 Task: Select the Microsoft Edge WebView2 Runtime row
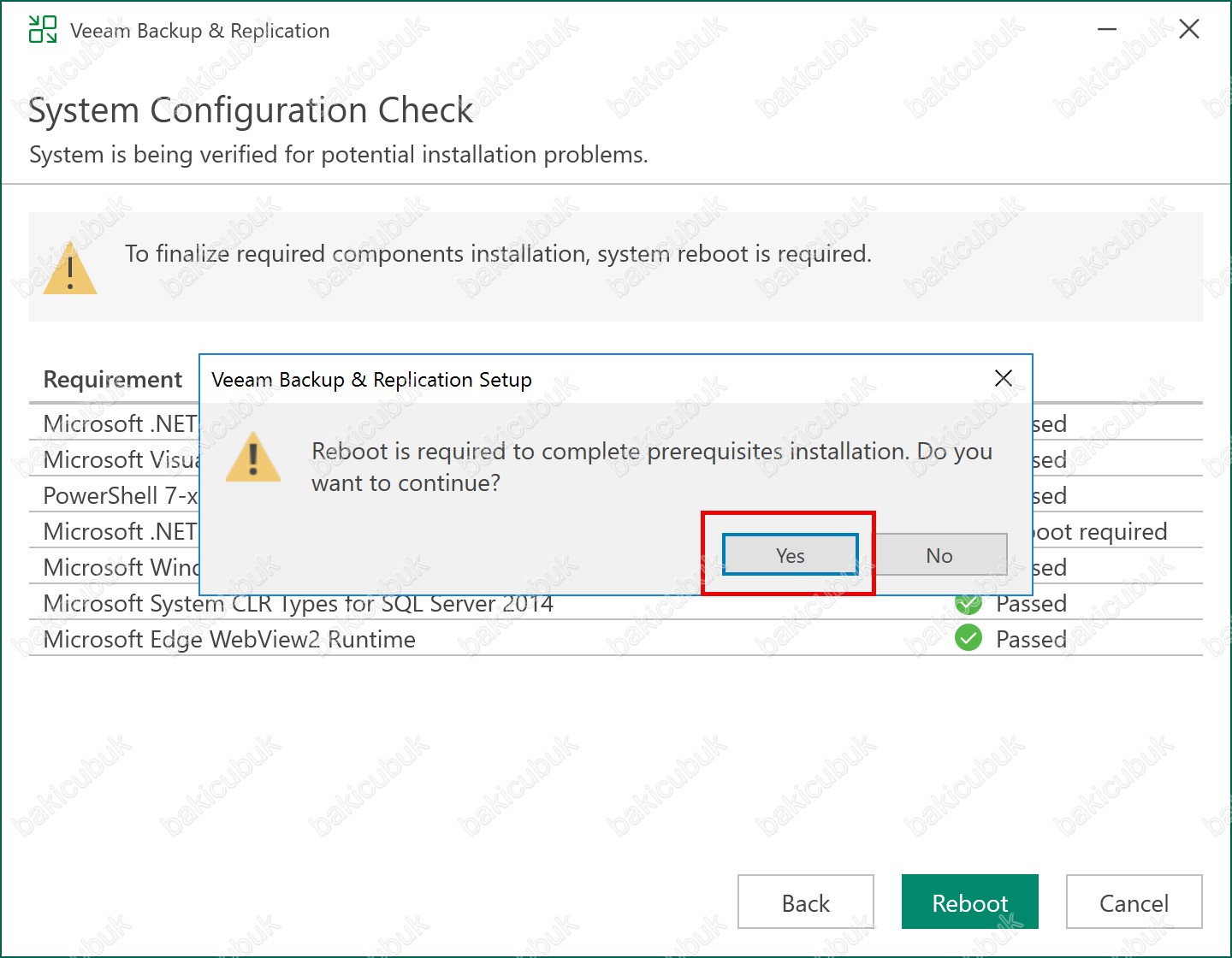coord(229,640)
